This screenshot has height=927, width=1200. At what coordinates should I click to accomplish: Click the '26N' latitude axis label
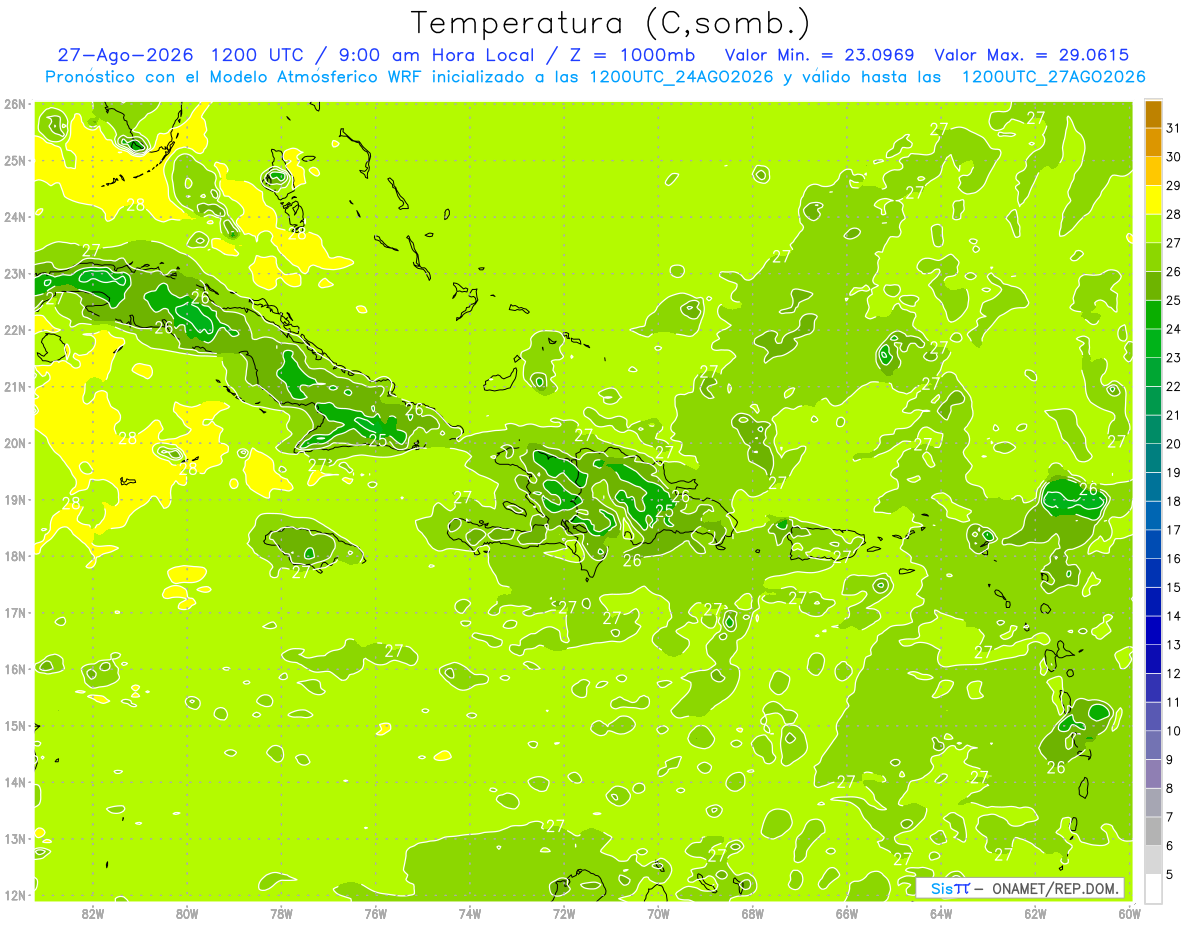(15, 104)
